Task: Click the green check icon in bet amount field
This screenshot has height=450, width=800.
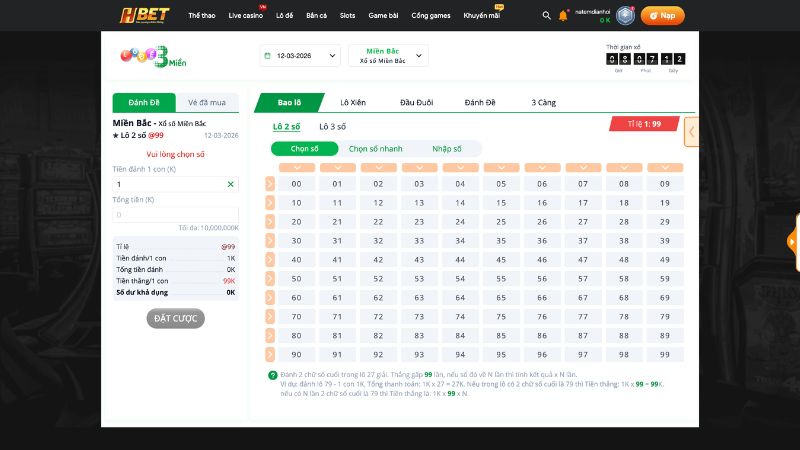Action: click(x=231, y=184)
